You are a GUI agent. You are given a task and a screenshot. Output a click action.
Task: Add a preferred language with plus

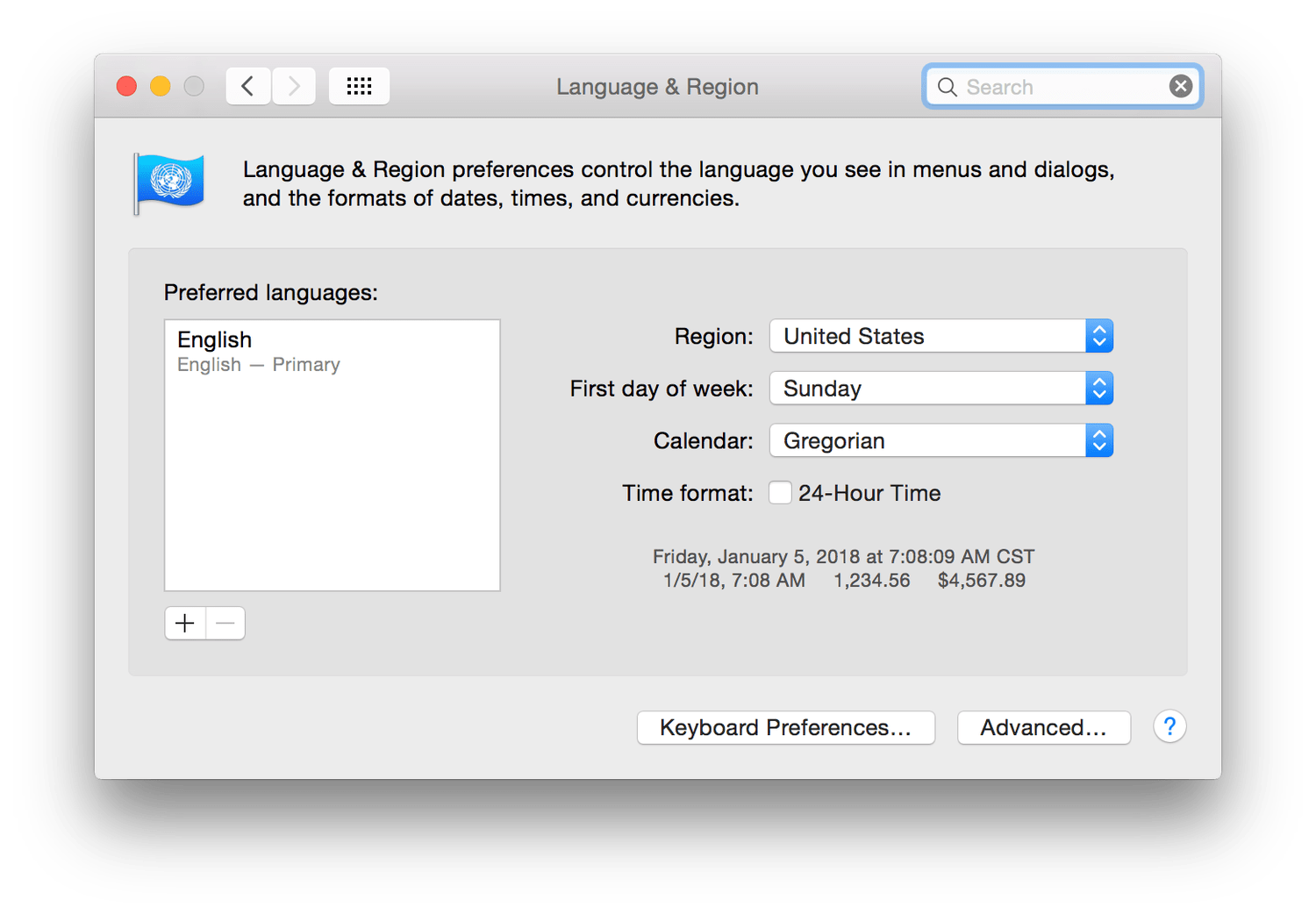pyautogui.click(x=185, y=624)
